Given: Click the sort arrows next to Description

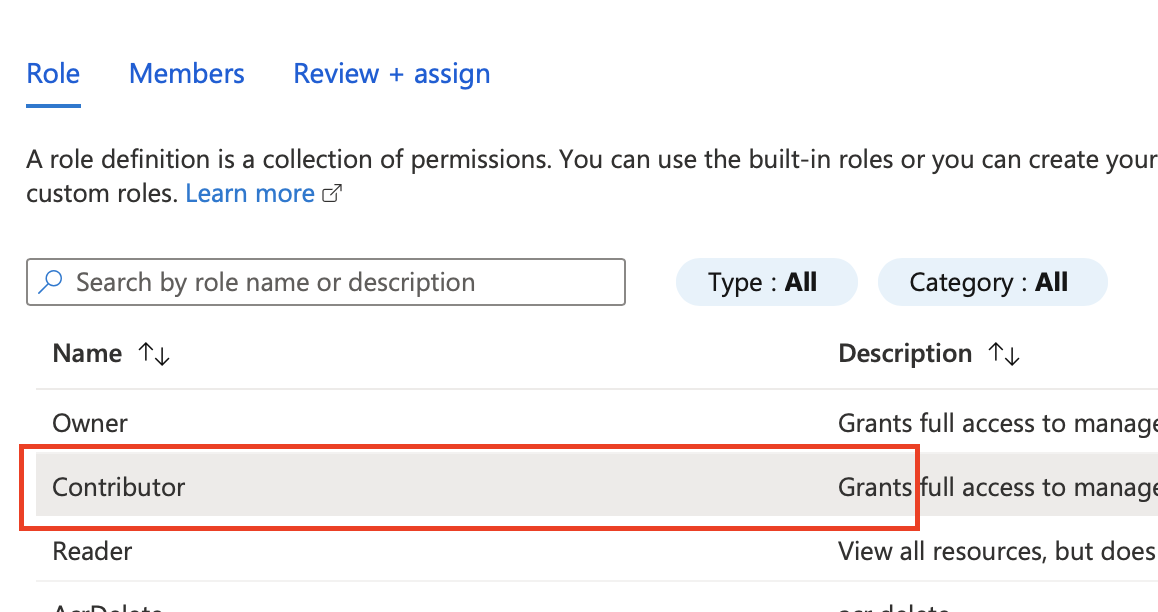Looking at the screenshot, I should [x=1004, y=354].
